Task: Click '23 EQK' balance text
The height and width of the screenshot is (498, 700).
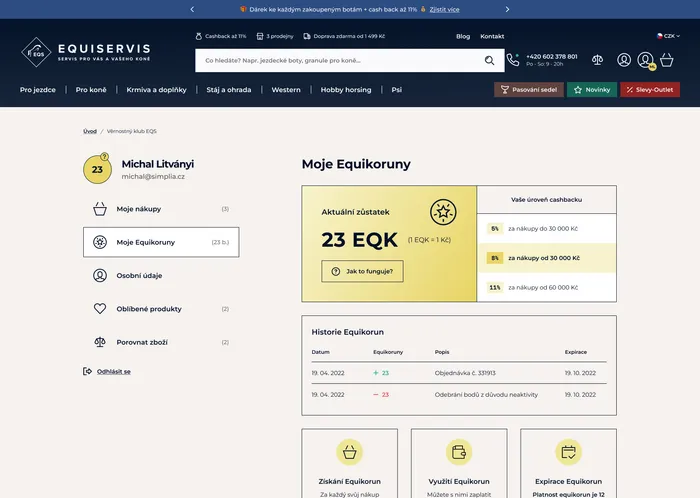Action: [359, 240]
